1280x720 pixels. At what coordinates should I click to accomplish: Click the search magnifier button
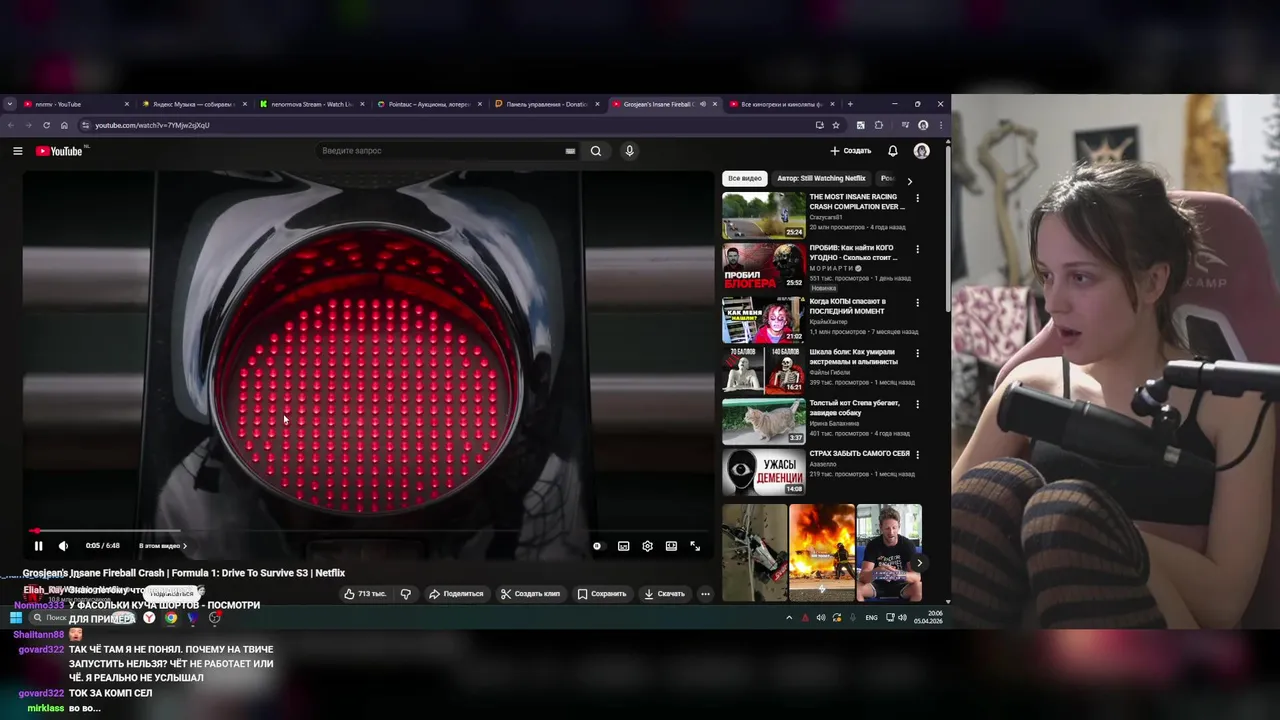[596, 151]
